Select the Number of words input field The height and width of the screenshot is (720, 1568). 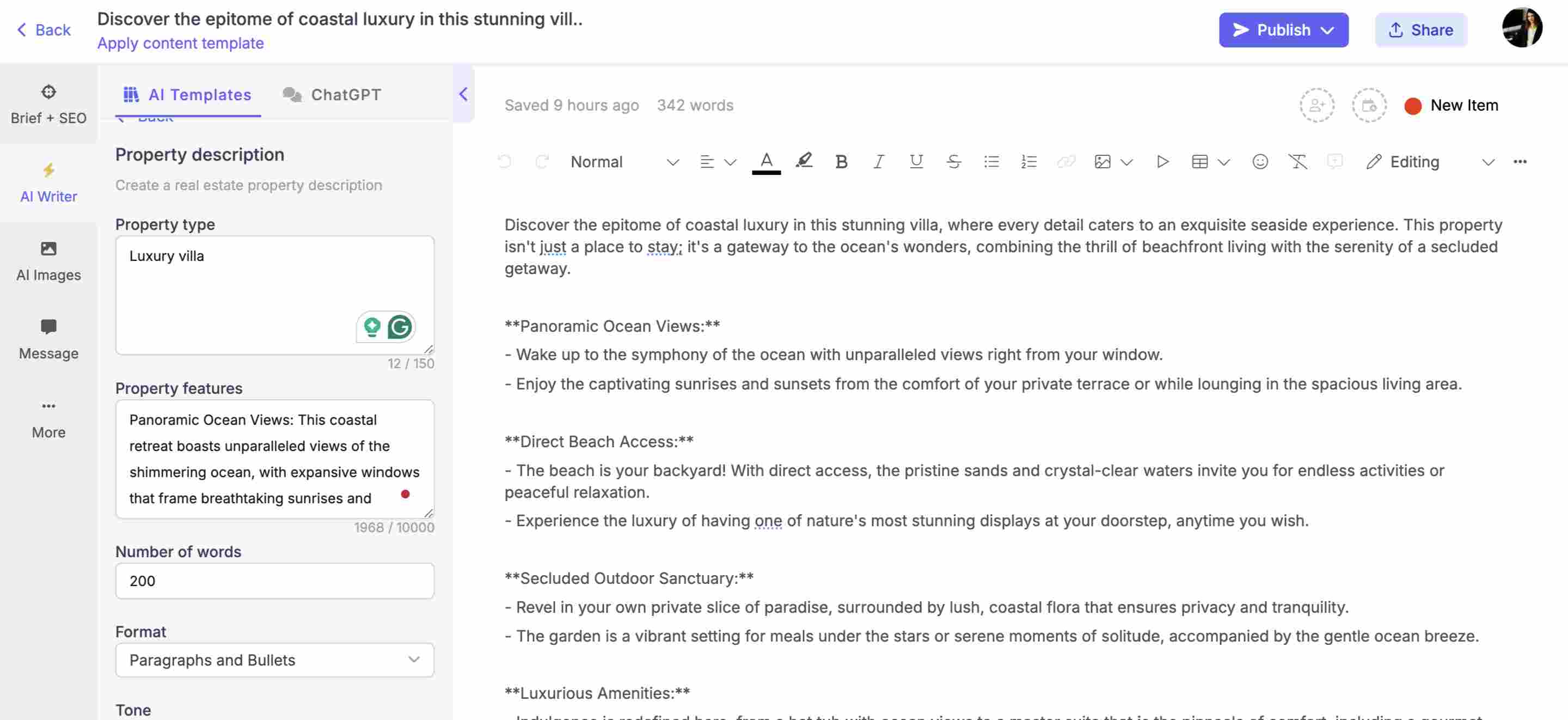point(274,581)
